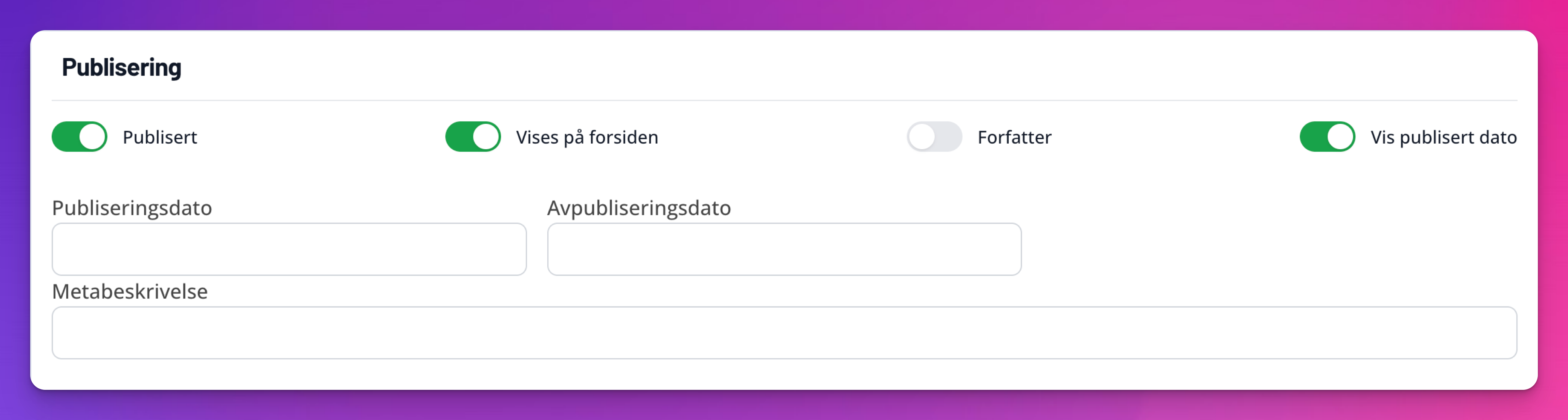Click the 'Vis publisert dato' label text

click(x=1443, y=138)
